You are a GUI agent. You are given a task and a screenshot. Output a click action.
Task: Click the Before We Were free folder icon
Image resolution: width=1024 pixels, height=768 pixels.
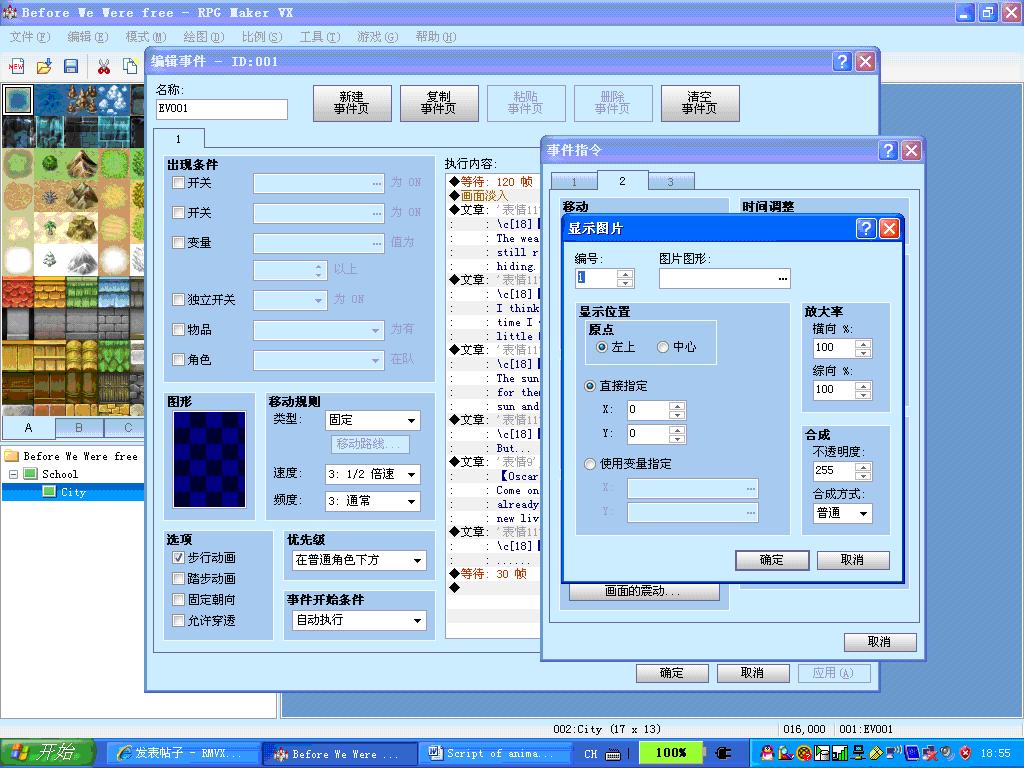pos(11,455)
